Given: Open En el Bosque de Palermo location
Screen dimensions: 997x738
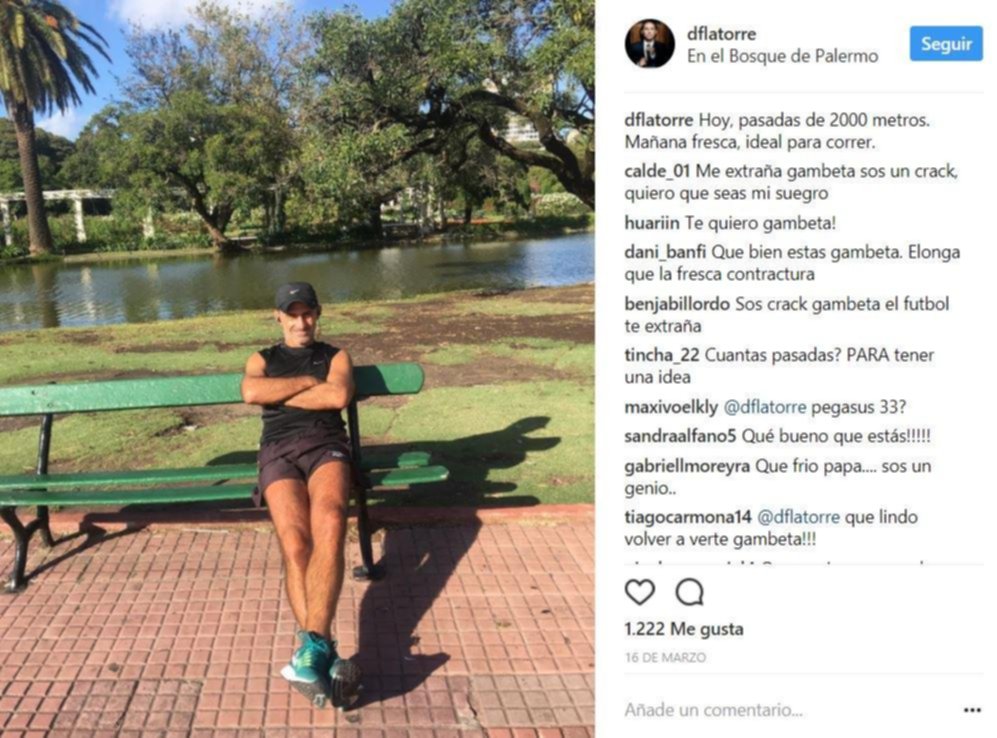Looking at the screenshot, I should (x=782, y=57).
